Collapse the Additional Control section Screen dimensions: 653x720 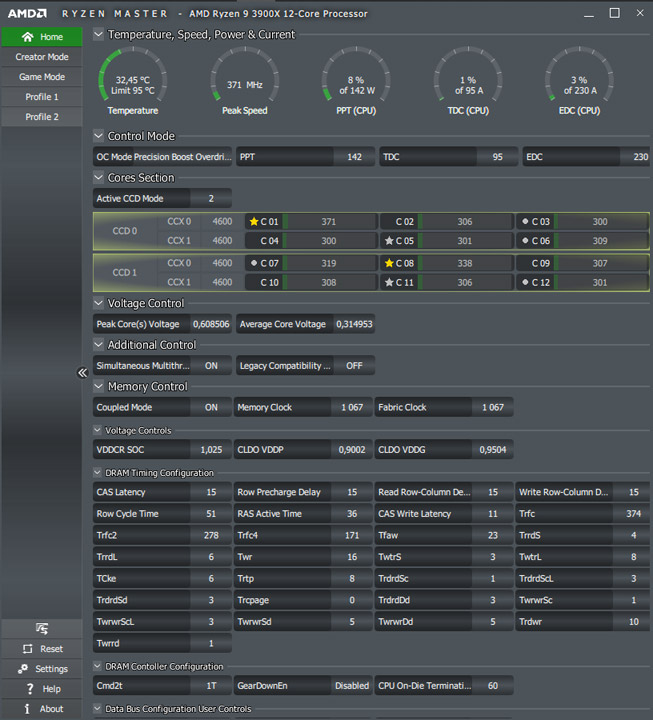pos(98,344)
